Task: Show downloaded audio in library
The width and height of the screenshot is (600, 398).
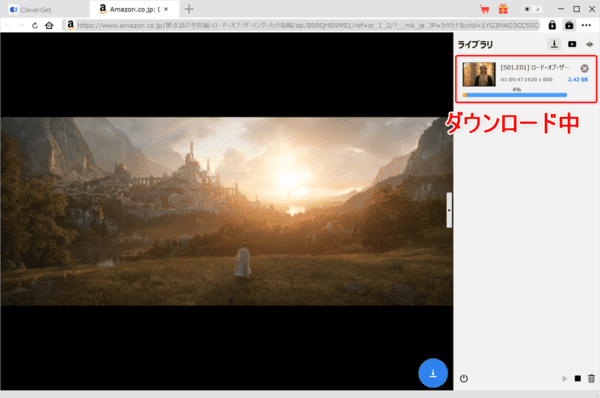Action: click(x=590, y=44)
